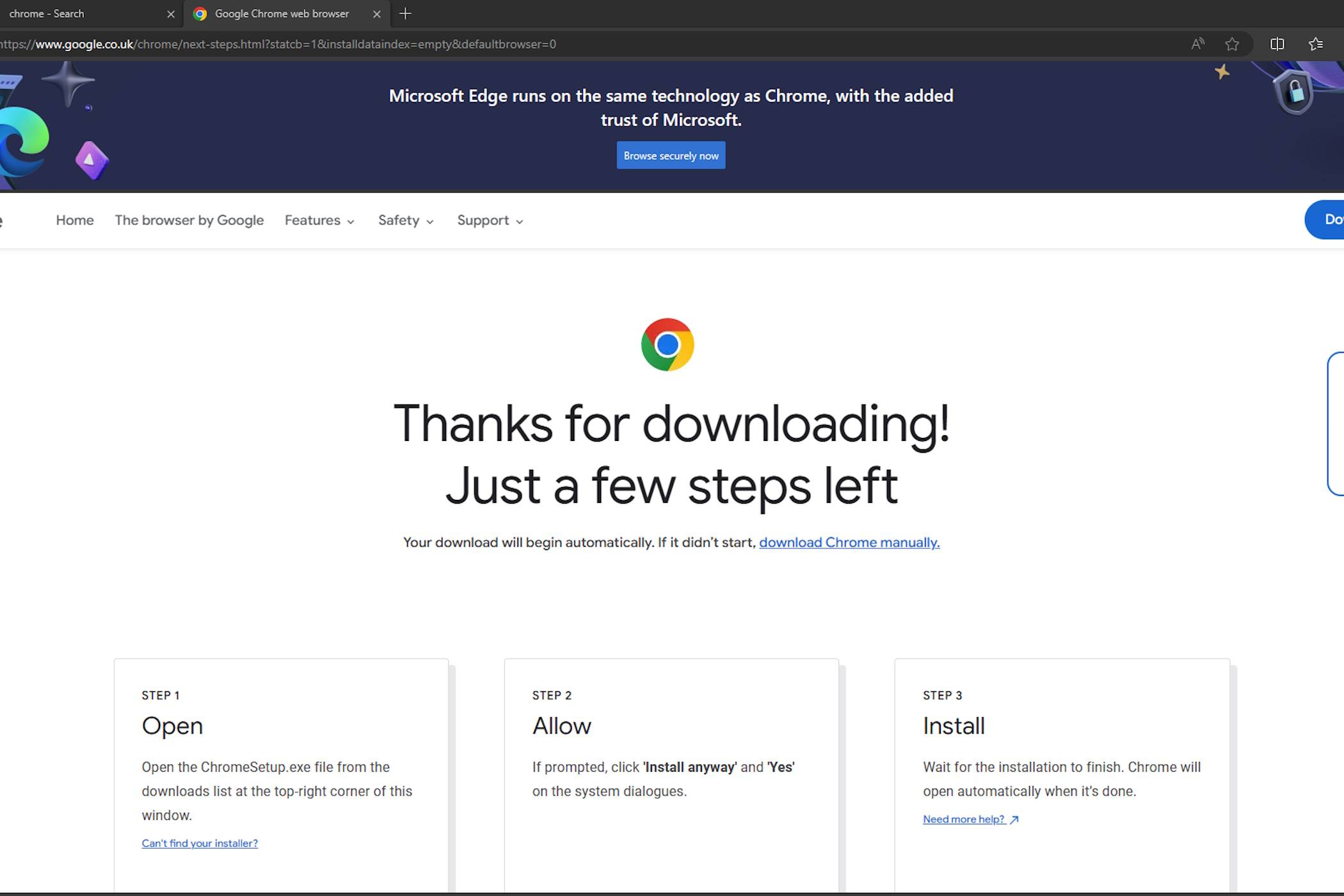The width and height of the screenshot is (1344, 896).
Task: Click the 'STEP 2' label
Action: (x=552, y=695)
